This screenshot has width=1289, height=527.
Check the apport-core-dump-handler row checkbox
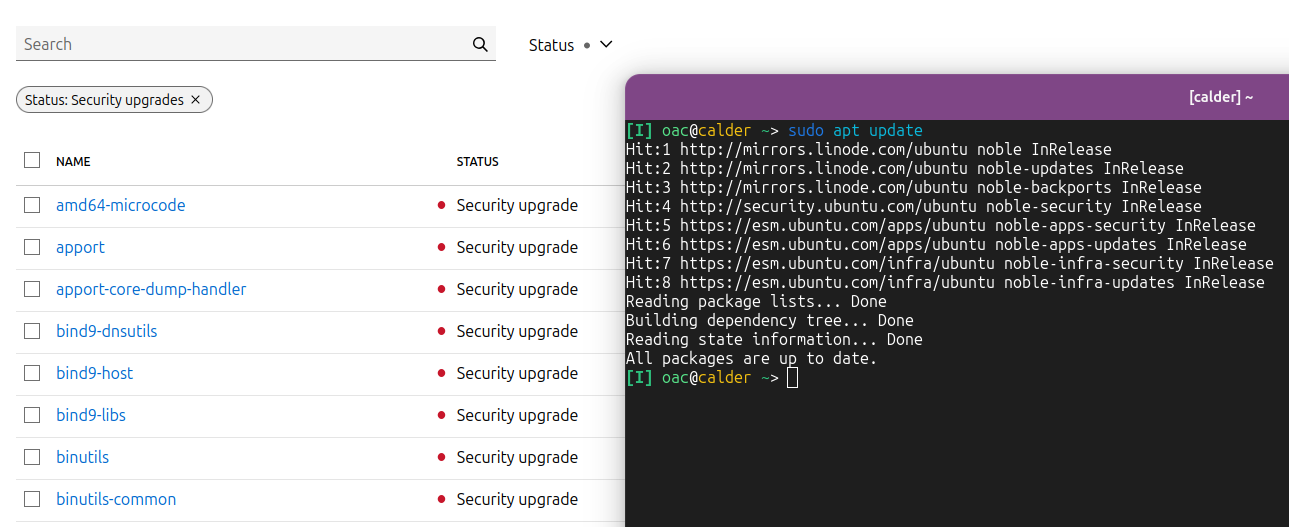coord(32,289)
